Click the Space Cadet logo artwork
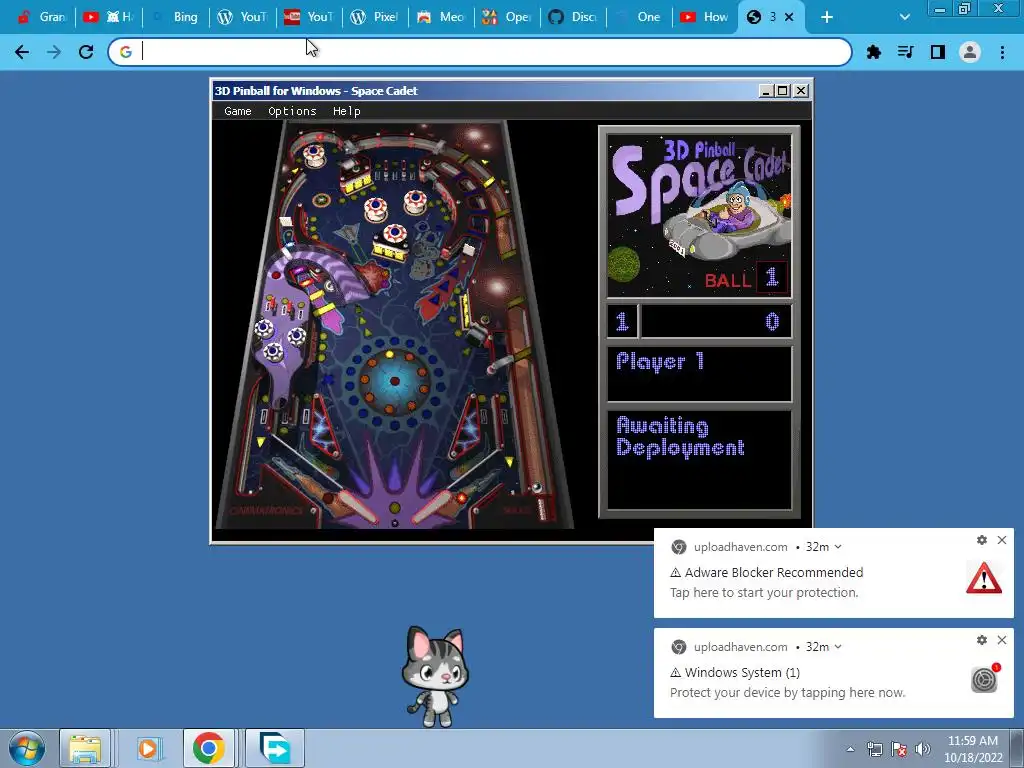This screenshot has width=1024, height=768. coord(699,216)
